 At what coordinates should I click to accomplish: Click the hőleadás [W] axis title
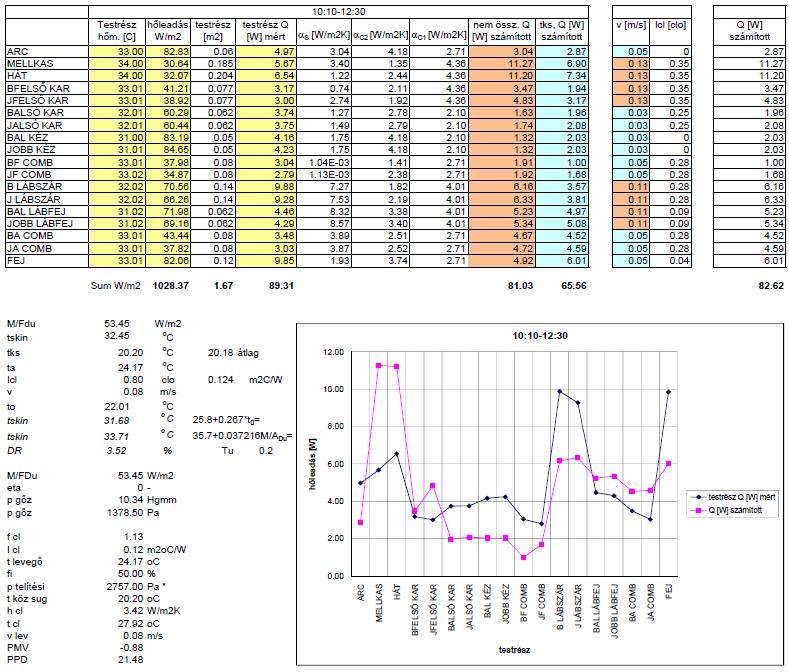(x=313, y=464)
